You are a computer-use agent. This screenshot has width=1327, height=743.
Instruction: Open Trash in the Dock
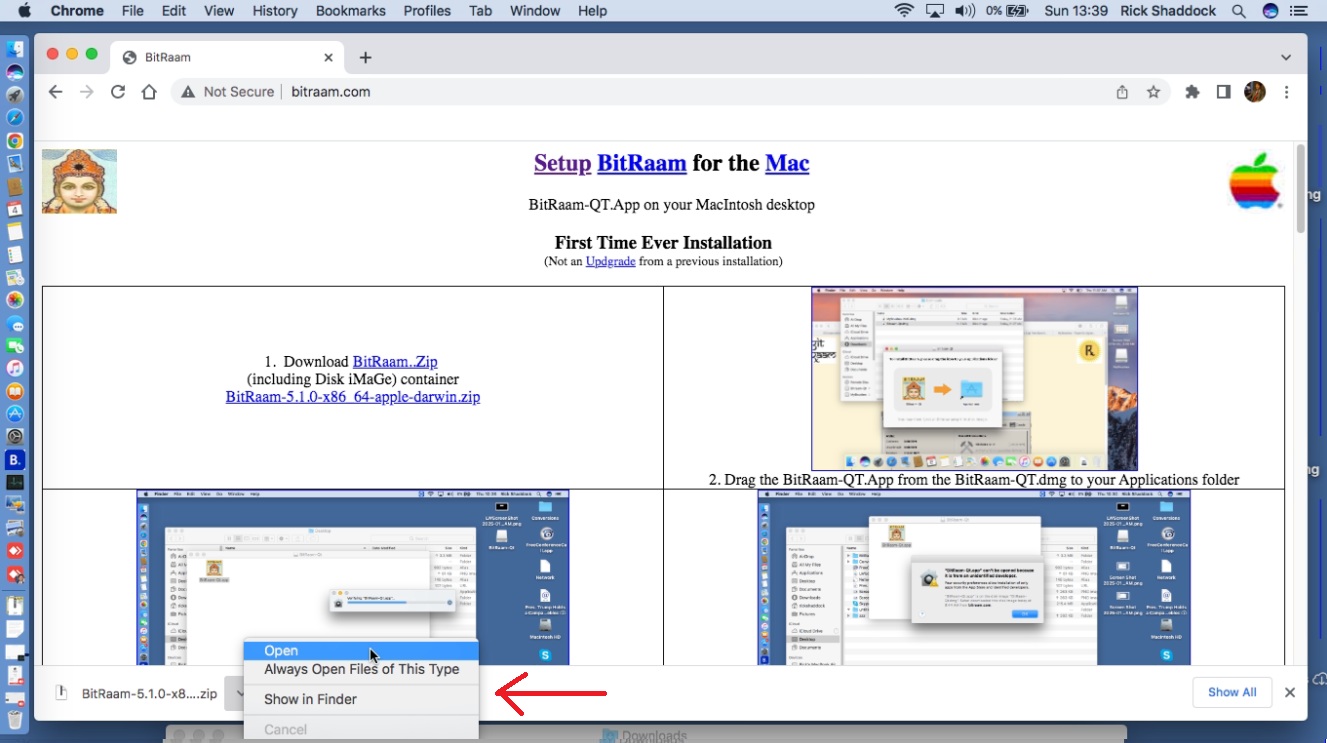(15, 720)
